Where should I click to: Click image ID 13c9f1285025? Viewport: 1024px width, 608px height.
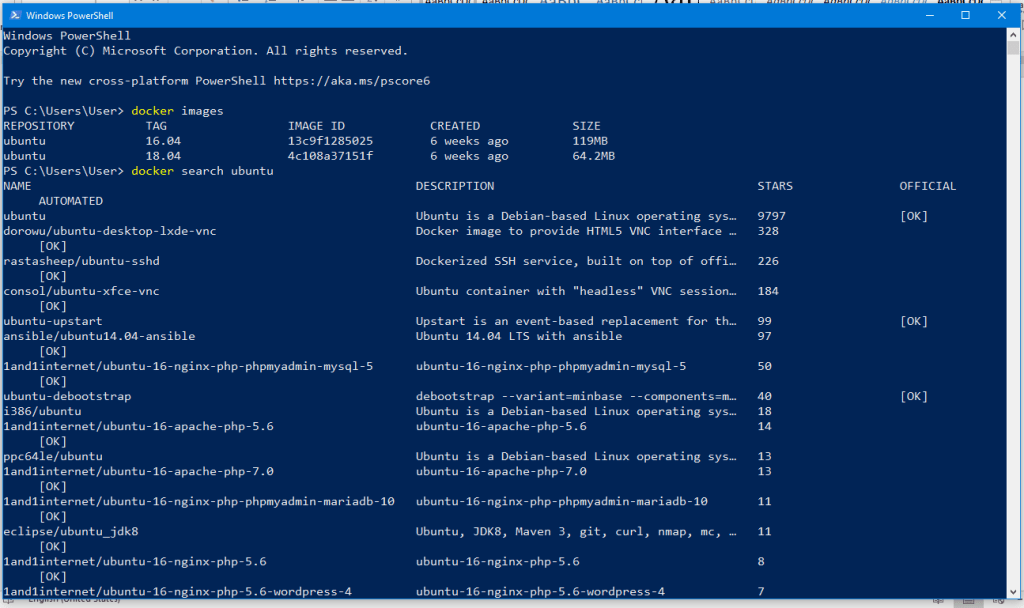click(x=330, y=141)
